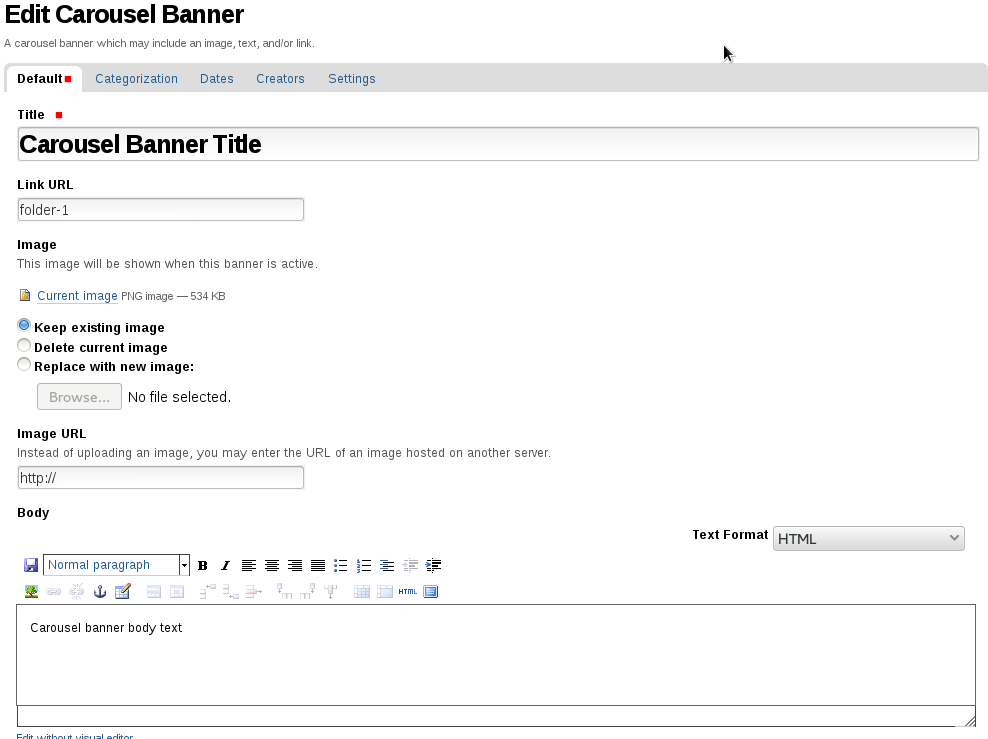
Task: Center align the body text
Action: pyautogui.click(x=272, y=566)
